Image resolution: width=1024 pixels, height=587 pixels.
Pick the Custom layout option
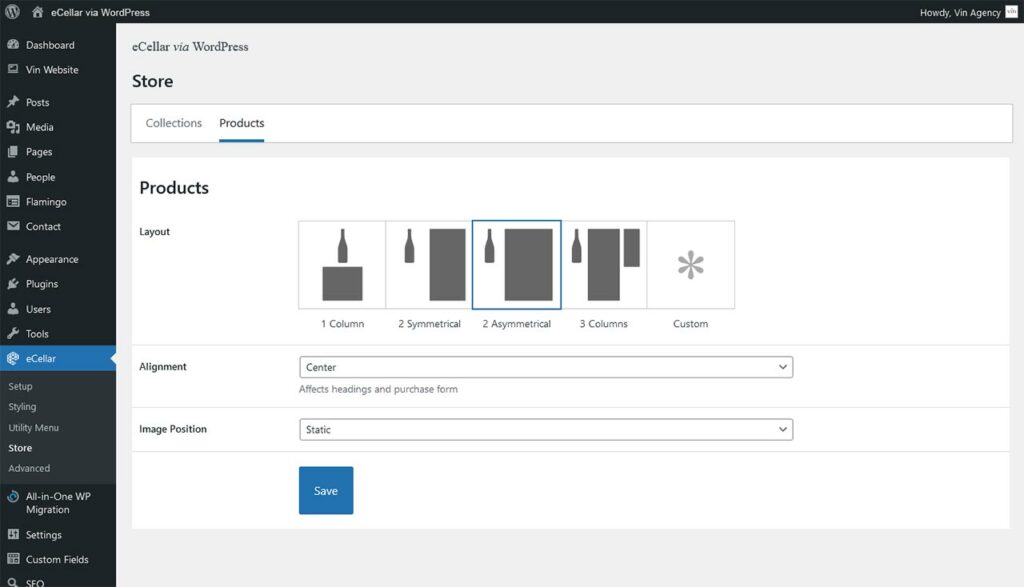pos(690,265)
